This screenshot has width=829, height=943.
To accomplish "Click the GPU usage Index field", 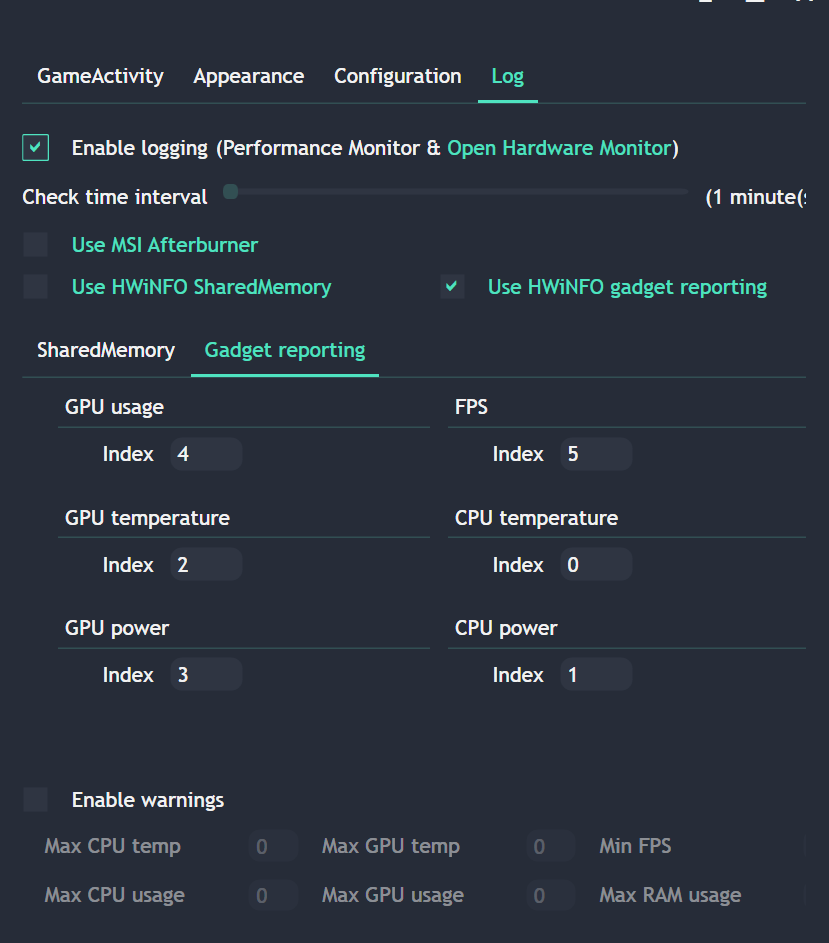I will coord(205,453).
